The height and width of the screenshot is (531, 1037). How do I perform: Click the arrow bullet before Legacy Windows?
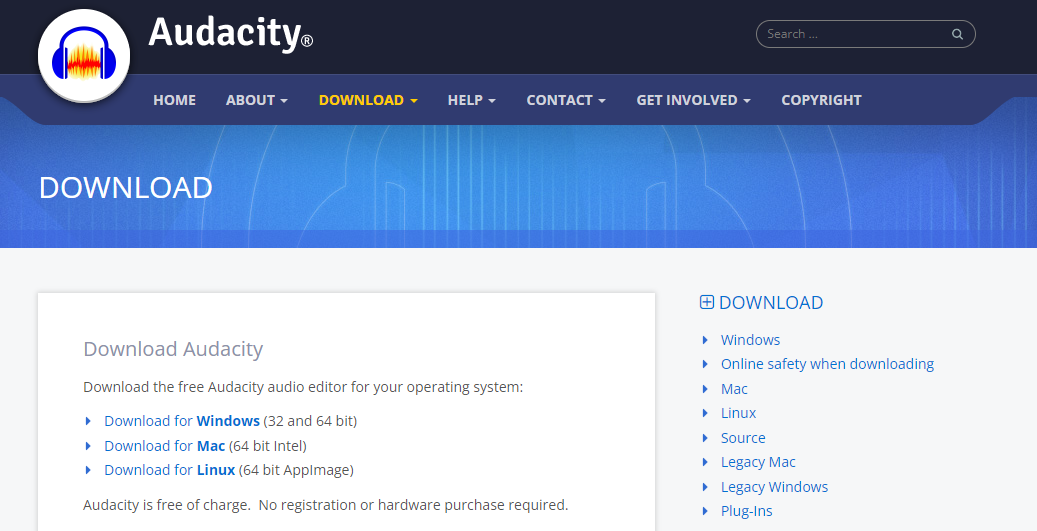705,487
